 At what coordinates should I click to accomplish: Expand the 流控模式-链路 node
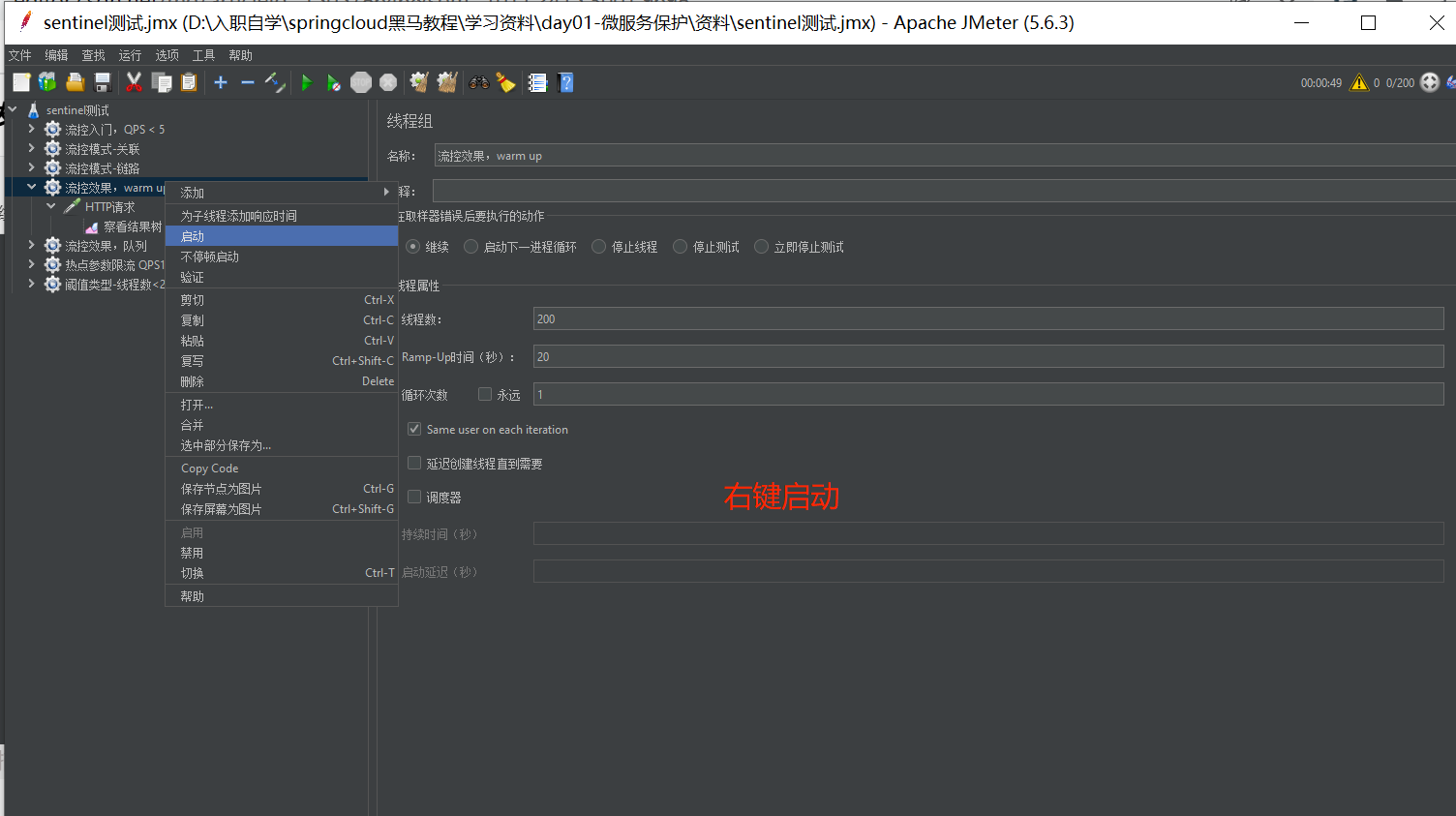click(32, 167)
